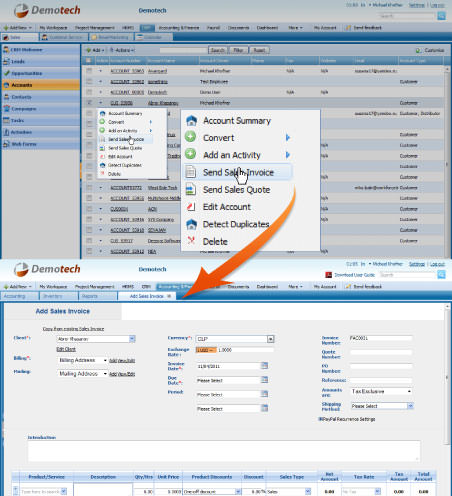452x496 pixels.
Task: Click the Reset button in the accounts toolbar
Action: tap(259, 50)
